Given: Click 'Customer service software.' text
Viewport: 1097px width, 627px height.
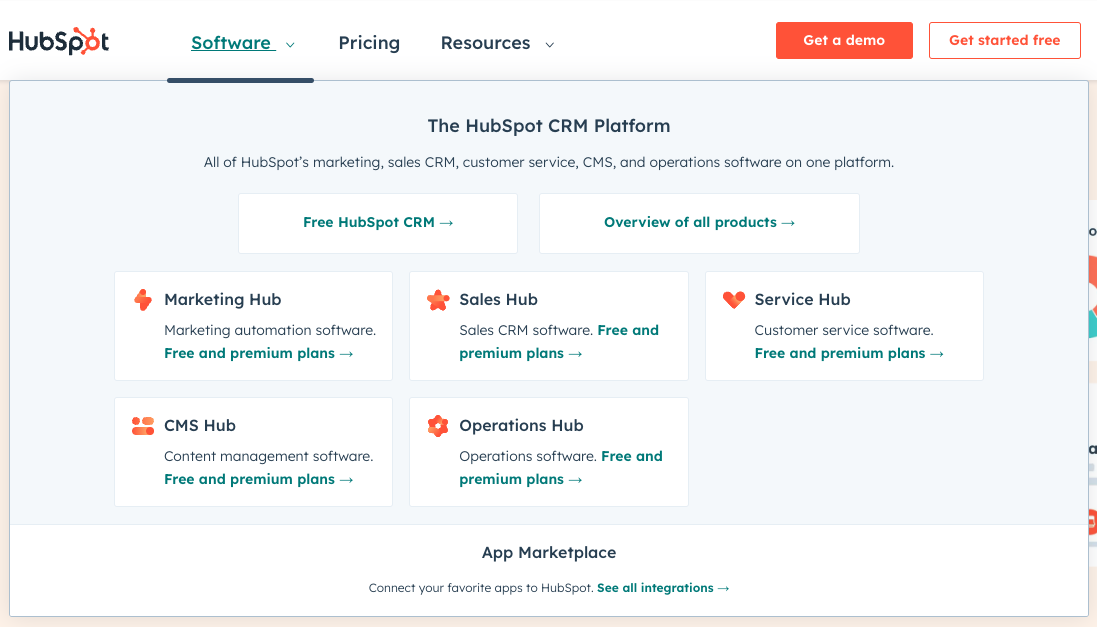Looking at the screenshot, I should [x=844, y=330].
